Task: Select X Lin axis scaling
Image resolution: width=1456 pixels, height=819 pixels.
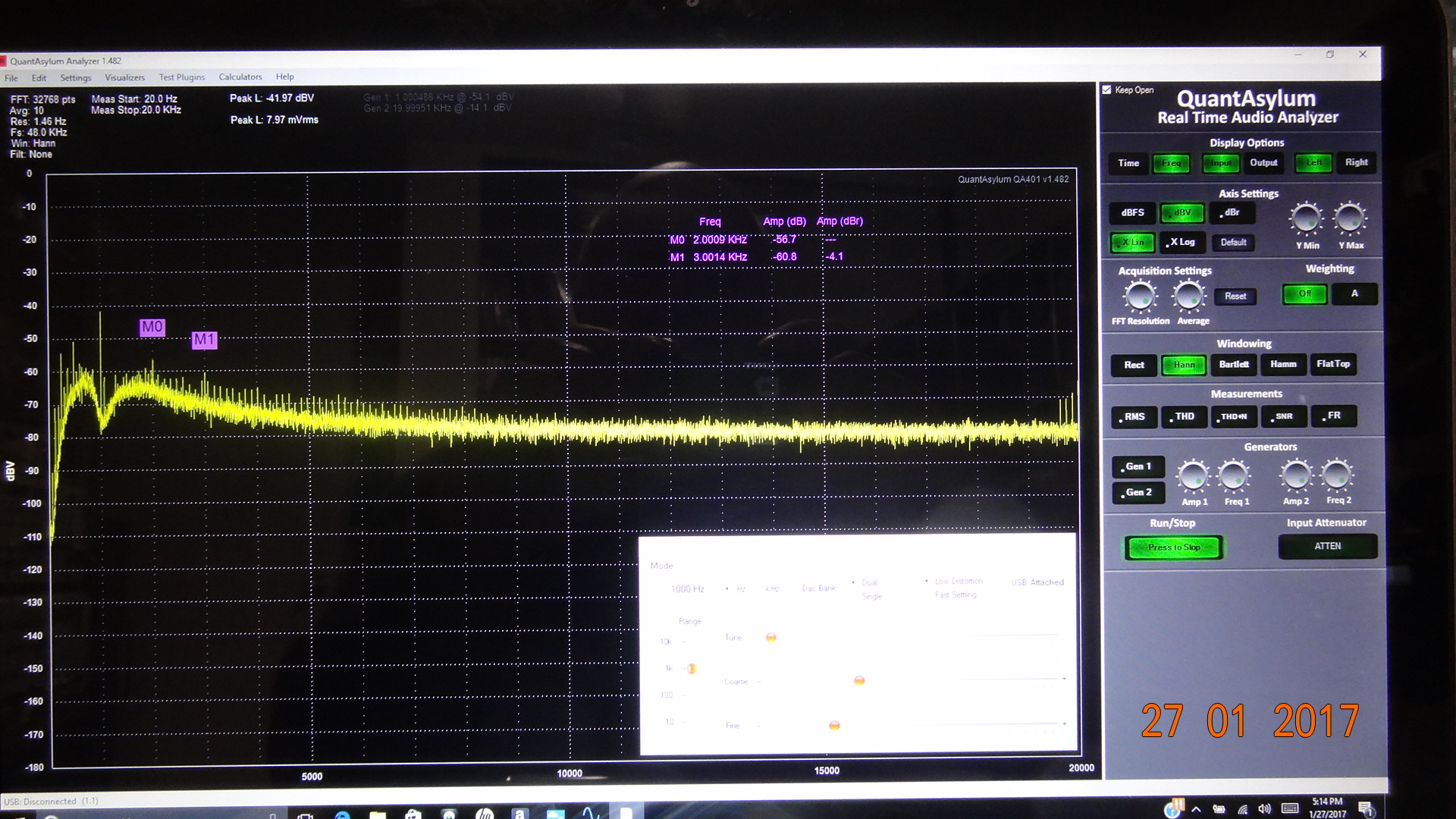Action: [x=1133, y=243]
